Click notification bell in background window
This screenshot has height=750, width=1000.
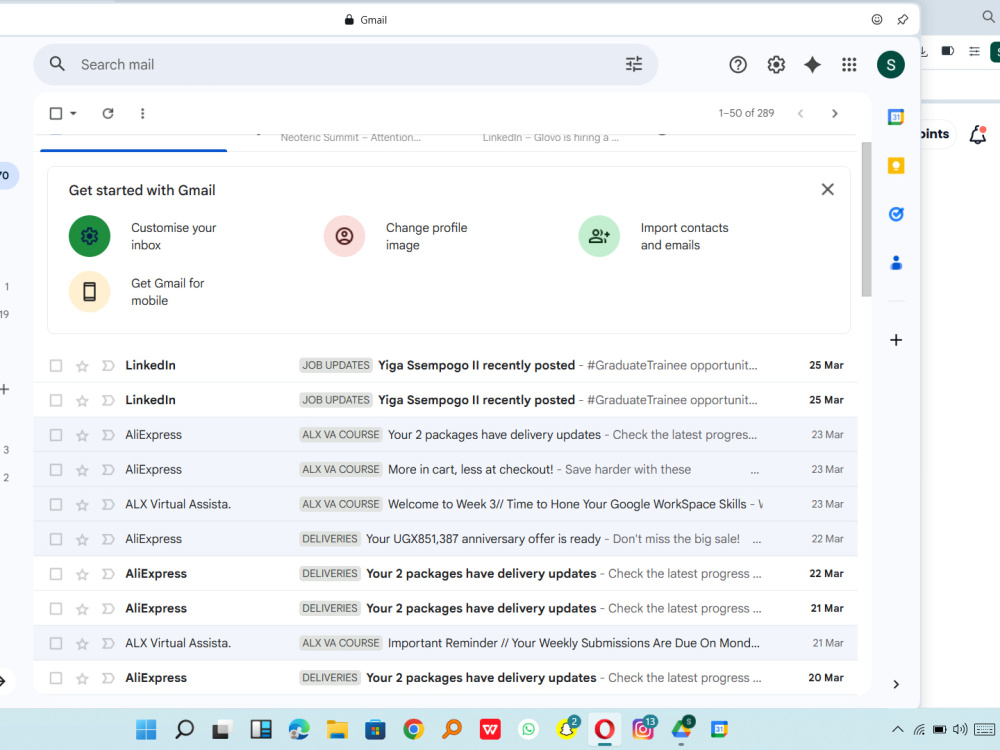[978, 135]
